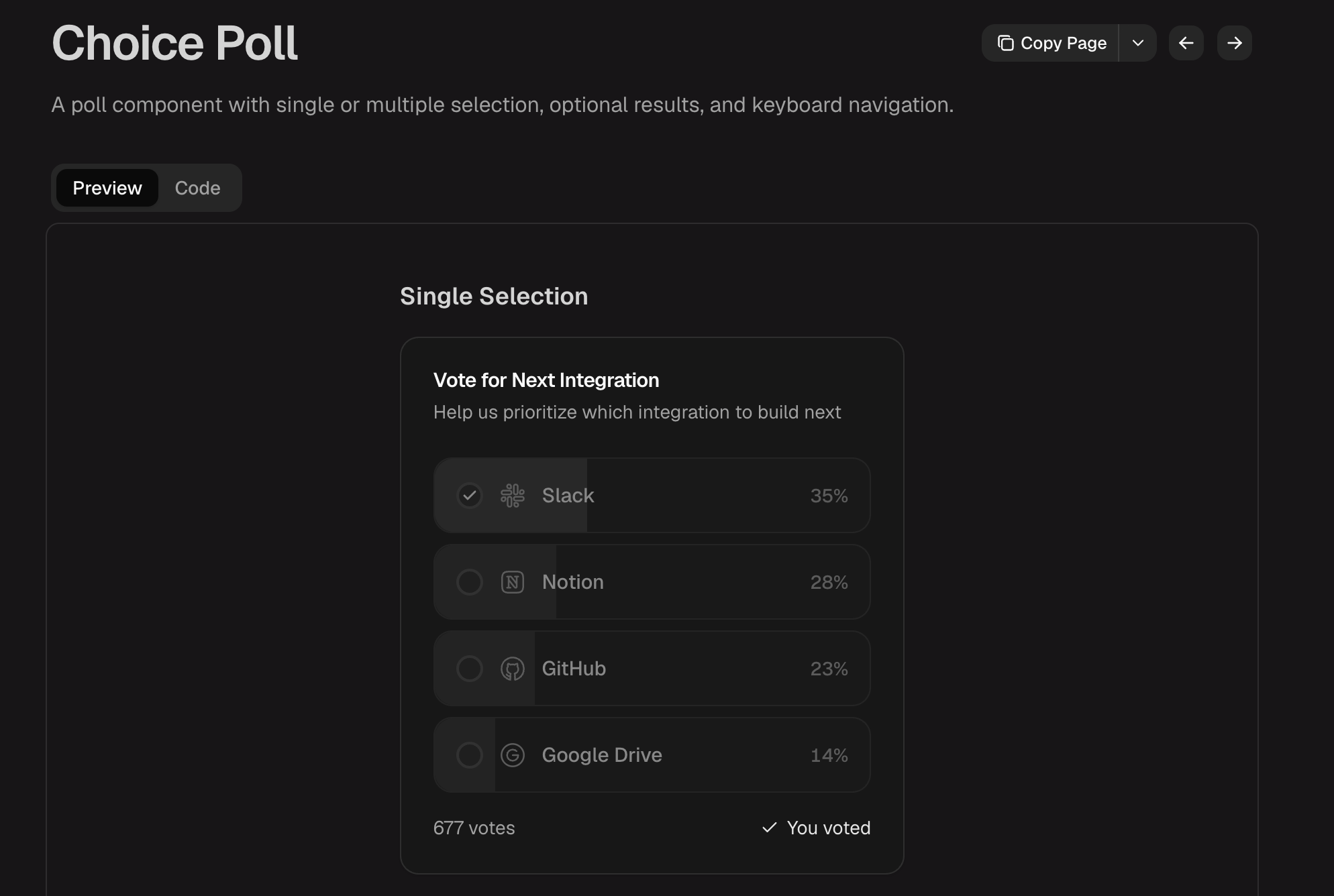
Task: Expand the Copy Page dropdown chevron
Action: 1138,43
